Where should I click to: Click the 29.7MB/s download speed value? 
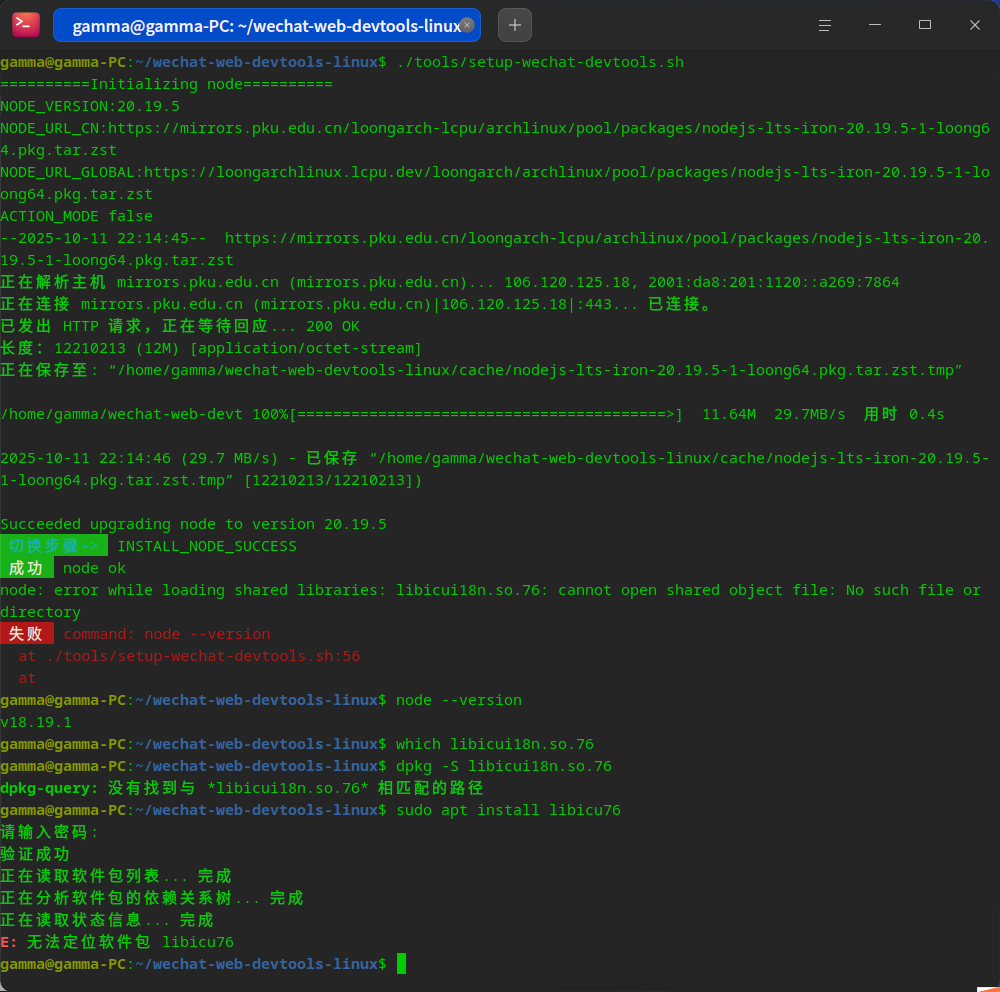[x=809, y=414]
